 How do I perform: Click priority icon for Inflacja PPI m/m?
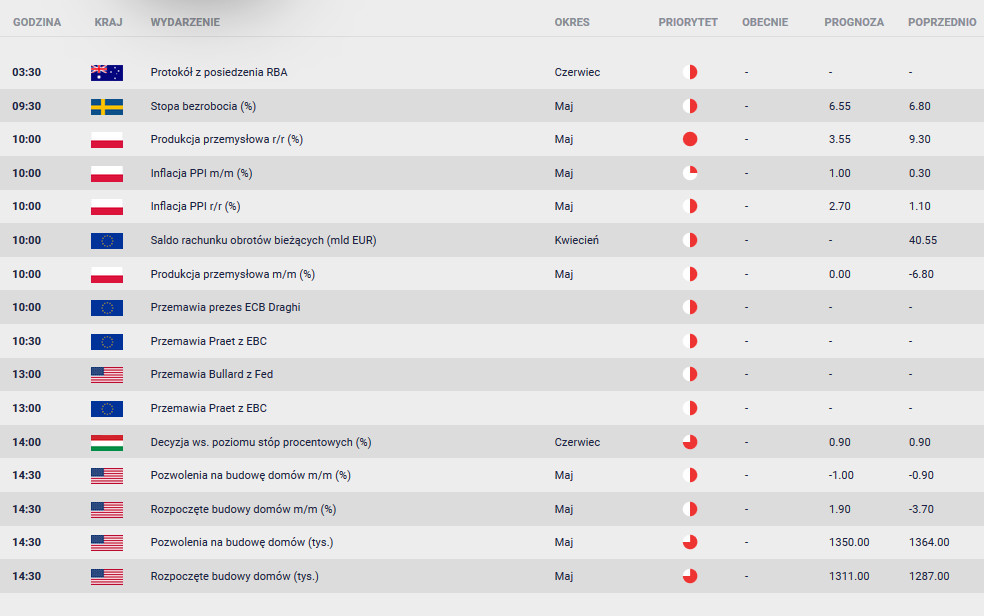coord(690,173)
